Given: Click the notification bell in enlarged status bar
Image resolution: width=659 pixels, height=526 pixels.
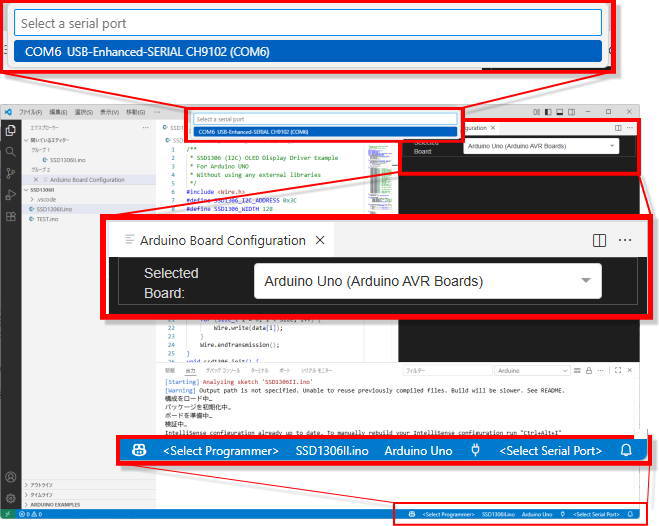Looking at the screenshot, I should pos(626,451).
